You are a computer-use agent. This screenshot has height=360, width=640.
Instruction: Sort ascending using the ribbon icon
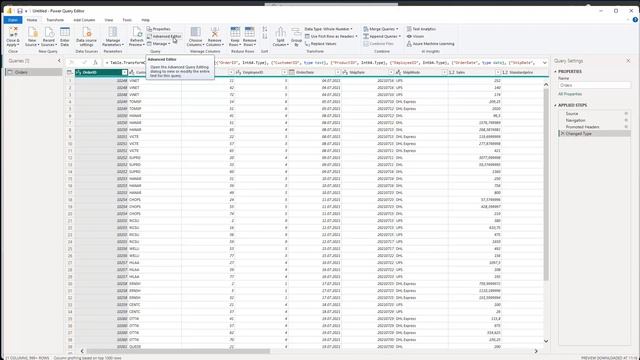(265, 29)
